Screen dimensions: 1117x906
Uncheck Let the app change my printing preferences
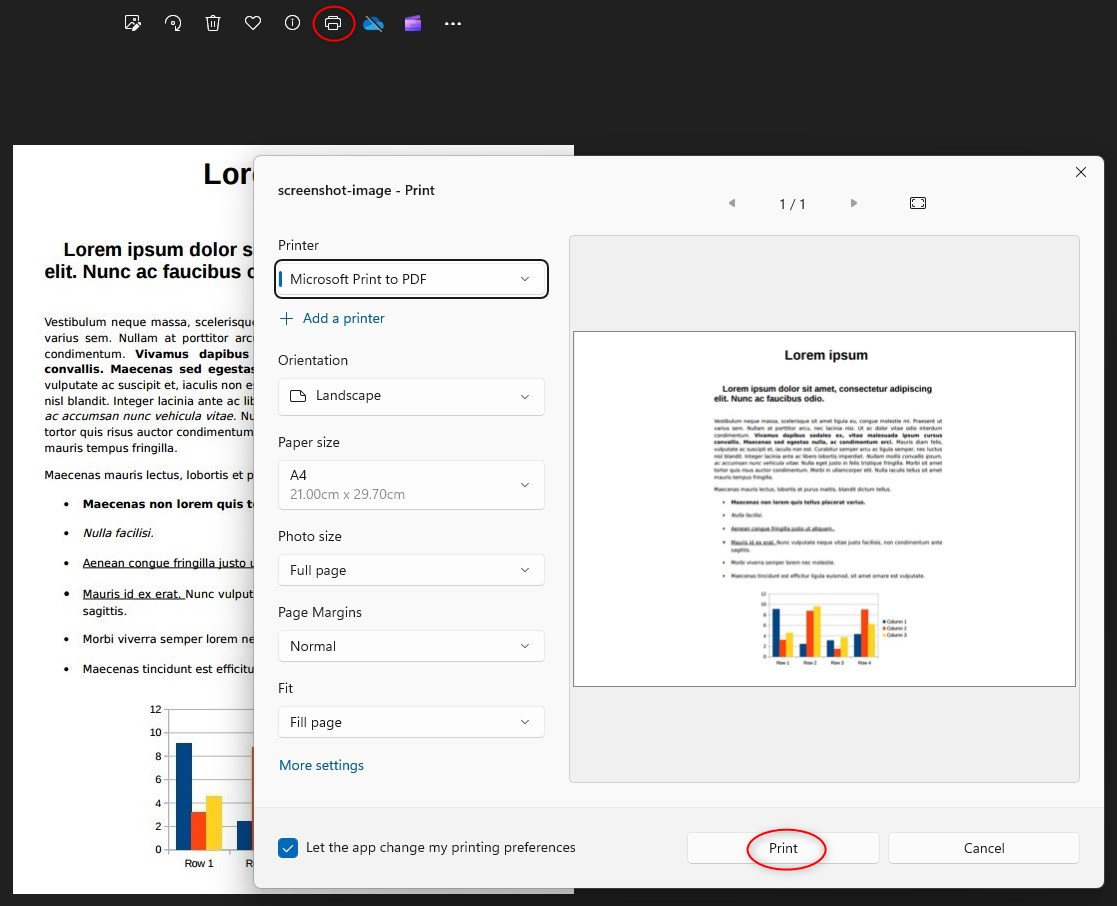click(288, 848)
